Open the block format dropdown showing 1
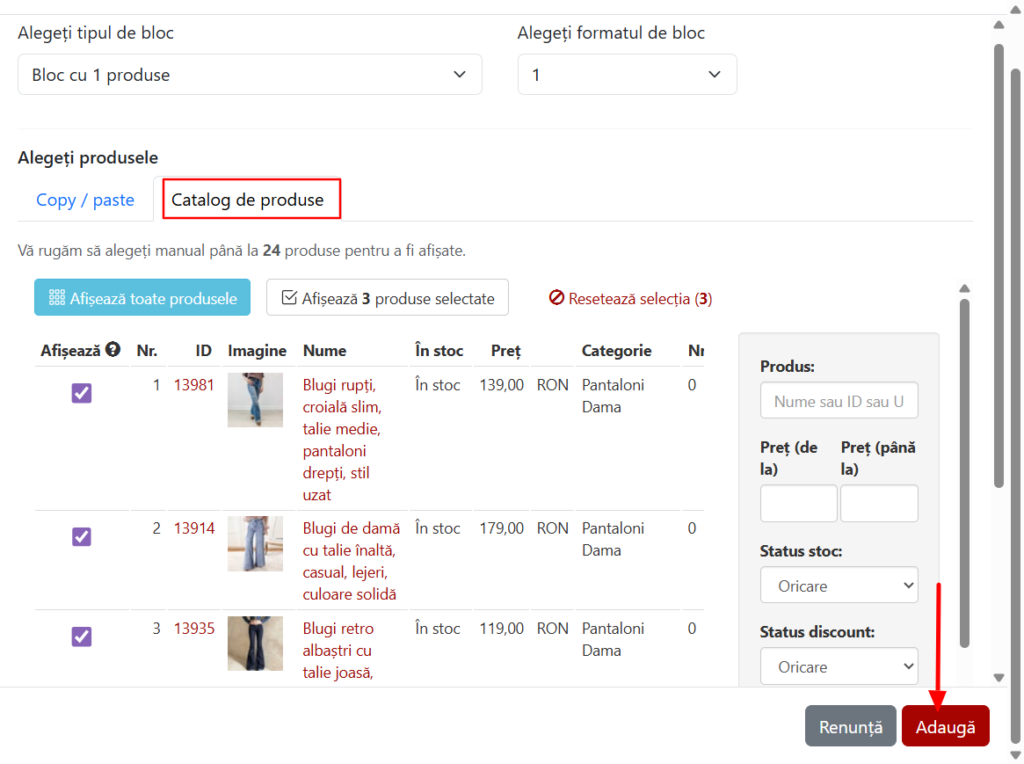Viewport: 1024px width, 764px height. (x=627, y=75)
